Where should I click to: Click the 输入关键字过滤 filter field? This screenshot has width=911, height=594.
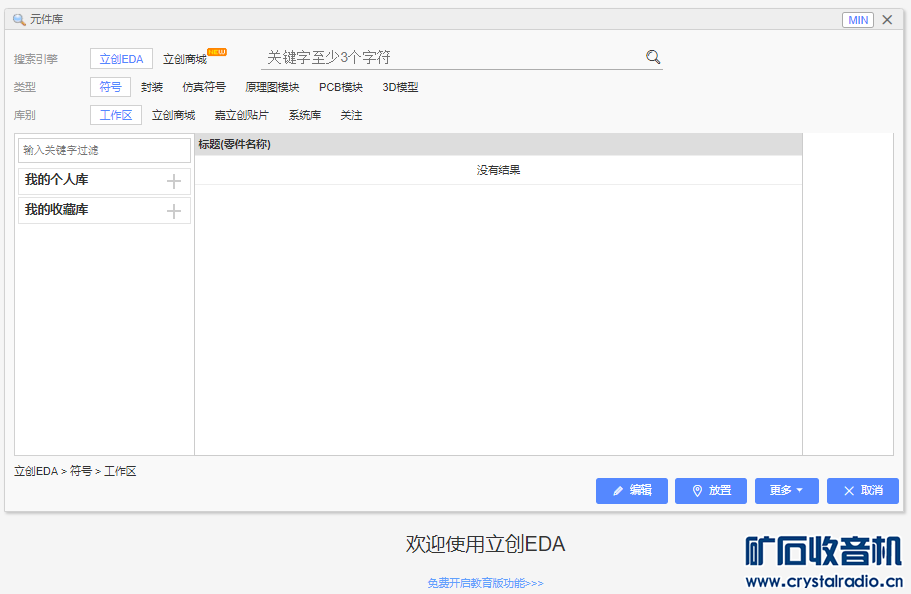point(104,150)
